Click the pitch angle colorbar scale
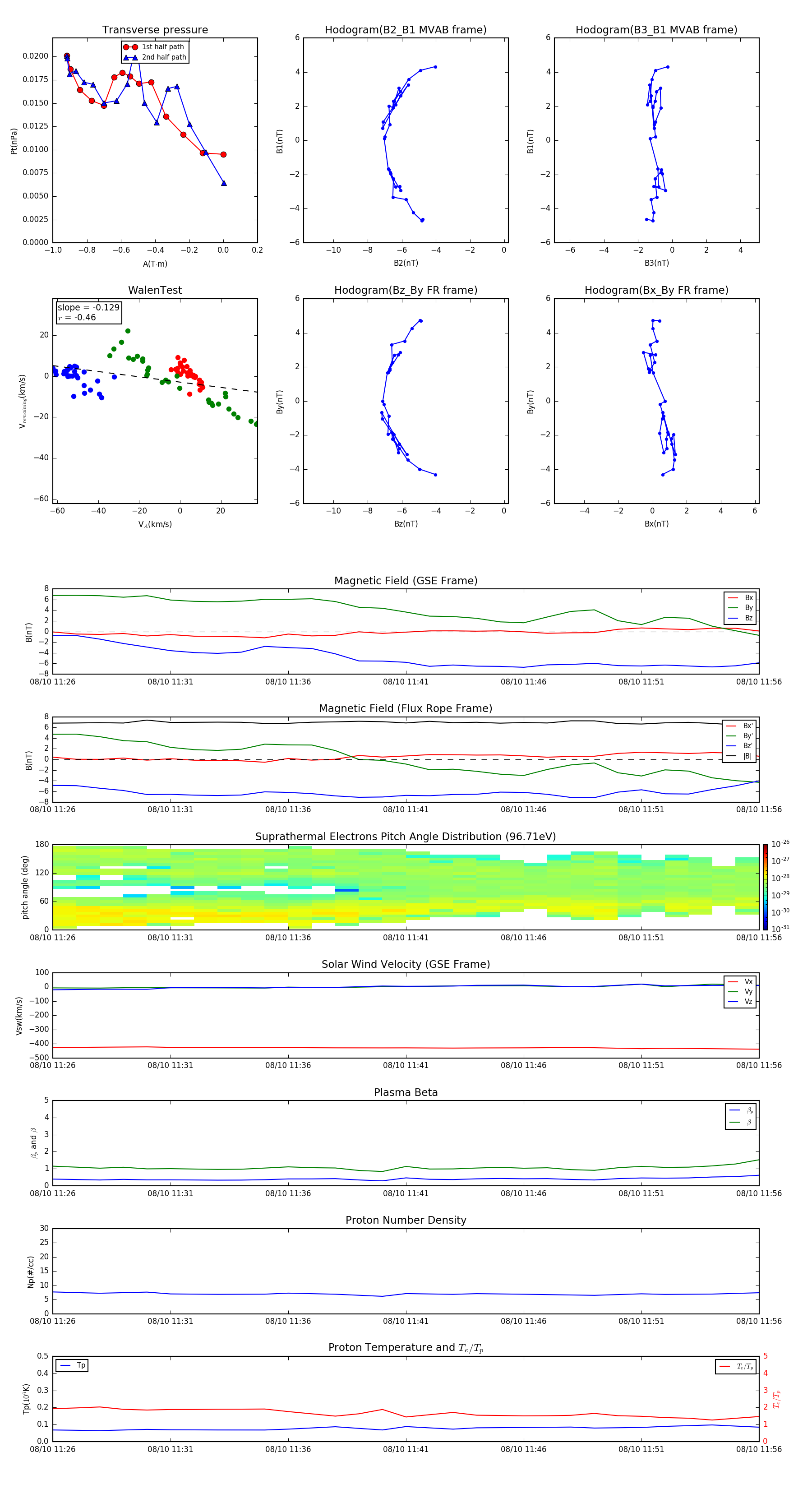Image resolution: width=812 pixels, height=1489 pixels. (765, 887)
